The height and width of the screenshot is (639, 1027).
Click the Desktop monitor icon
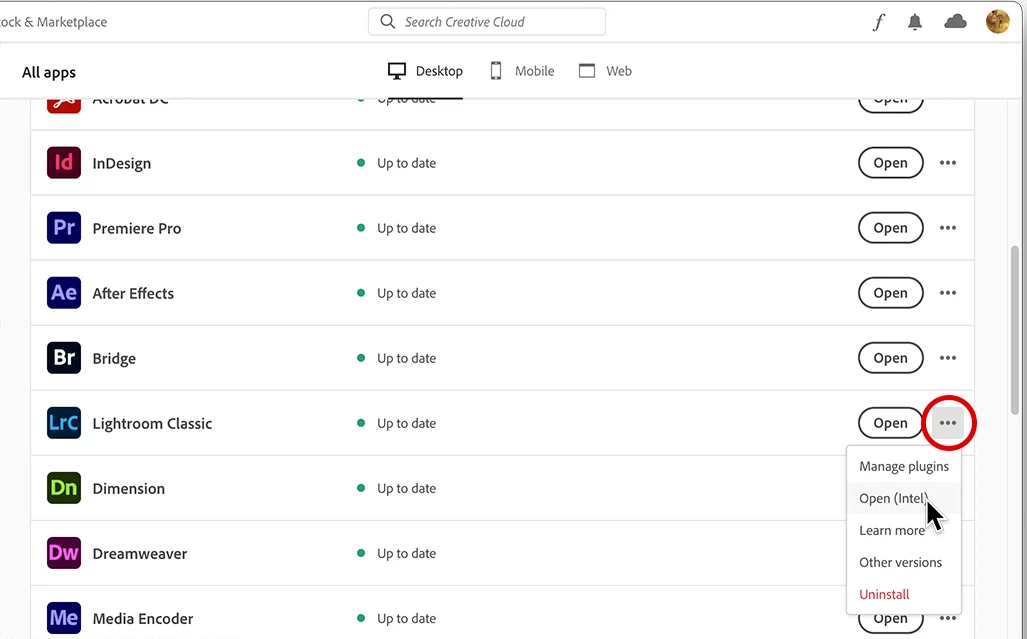pyautogui.click(x=397, y=71)
